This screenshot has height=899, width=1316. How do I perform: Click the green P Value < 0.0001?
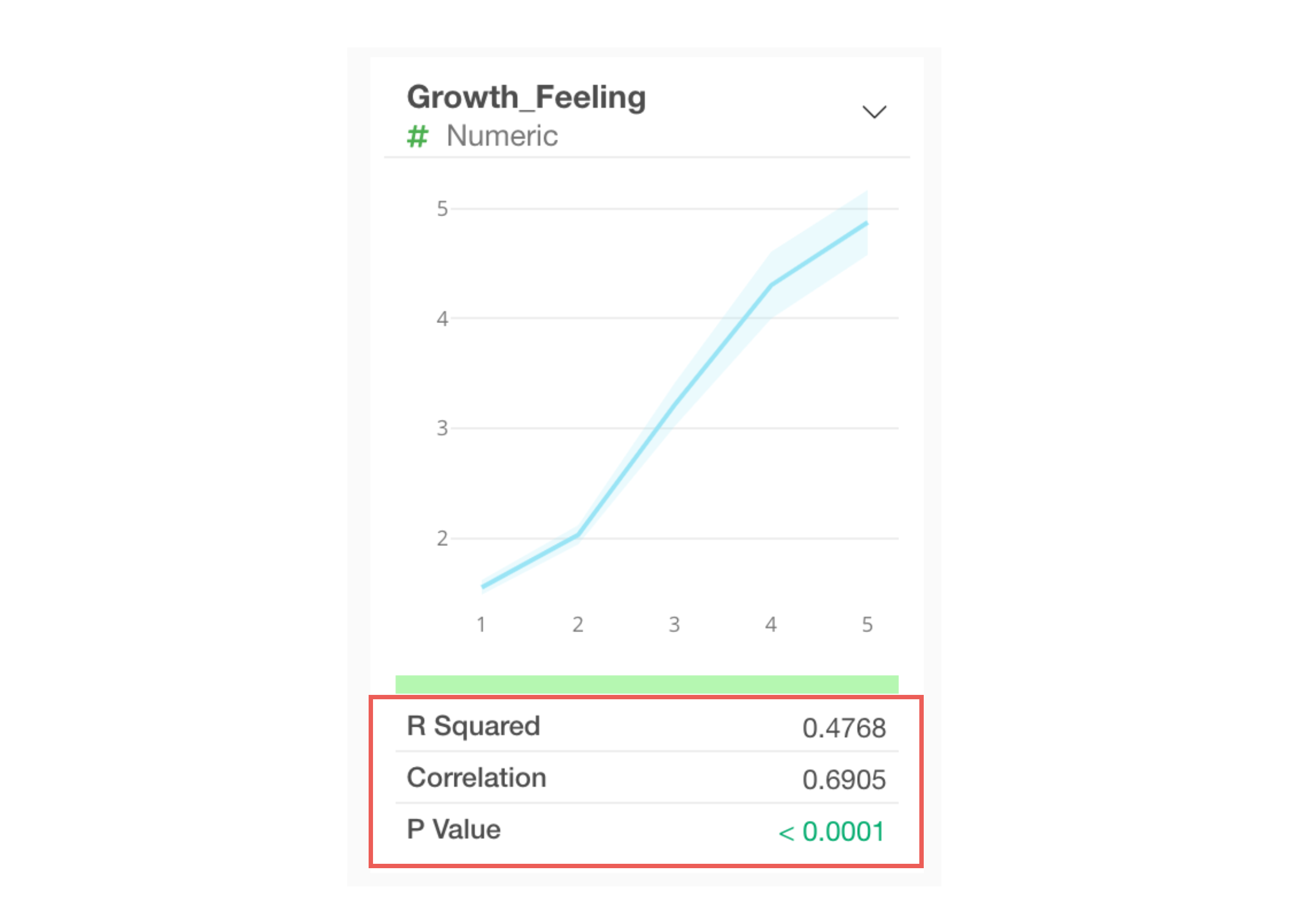click(831, 832)
